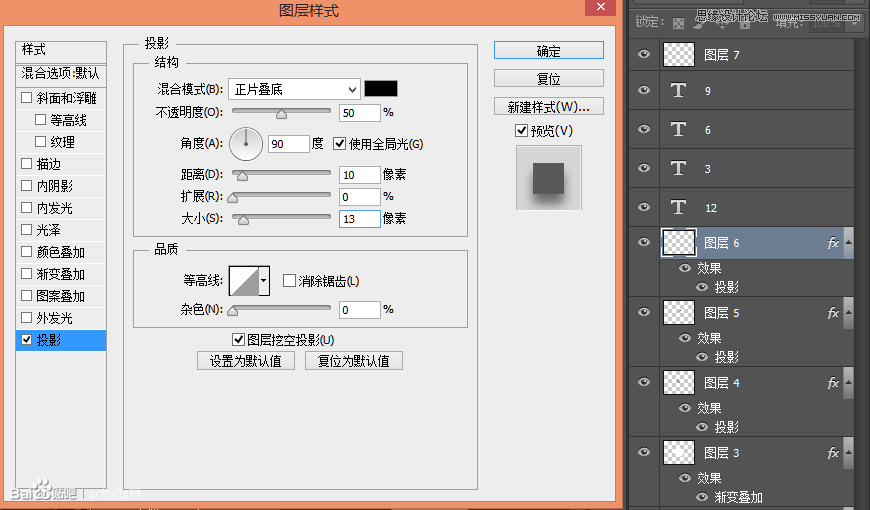Click 复位为默认值 button
The width and height of the screenshot is (870, 510).
(354, 361)
